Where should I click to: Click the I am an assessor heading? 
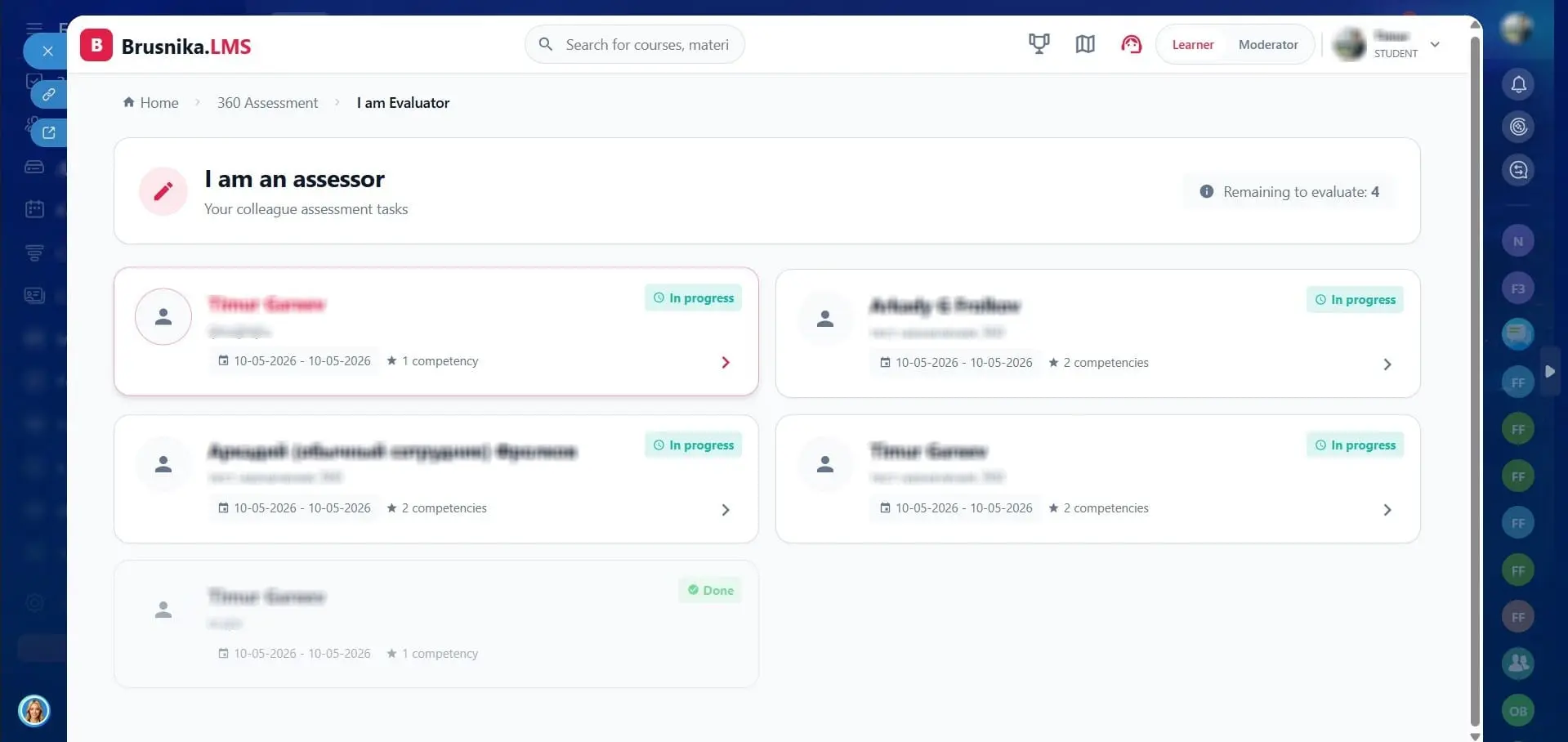[294, 179]
